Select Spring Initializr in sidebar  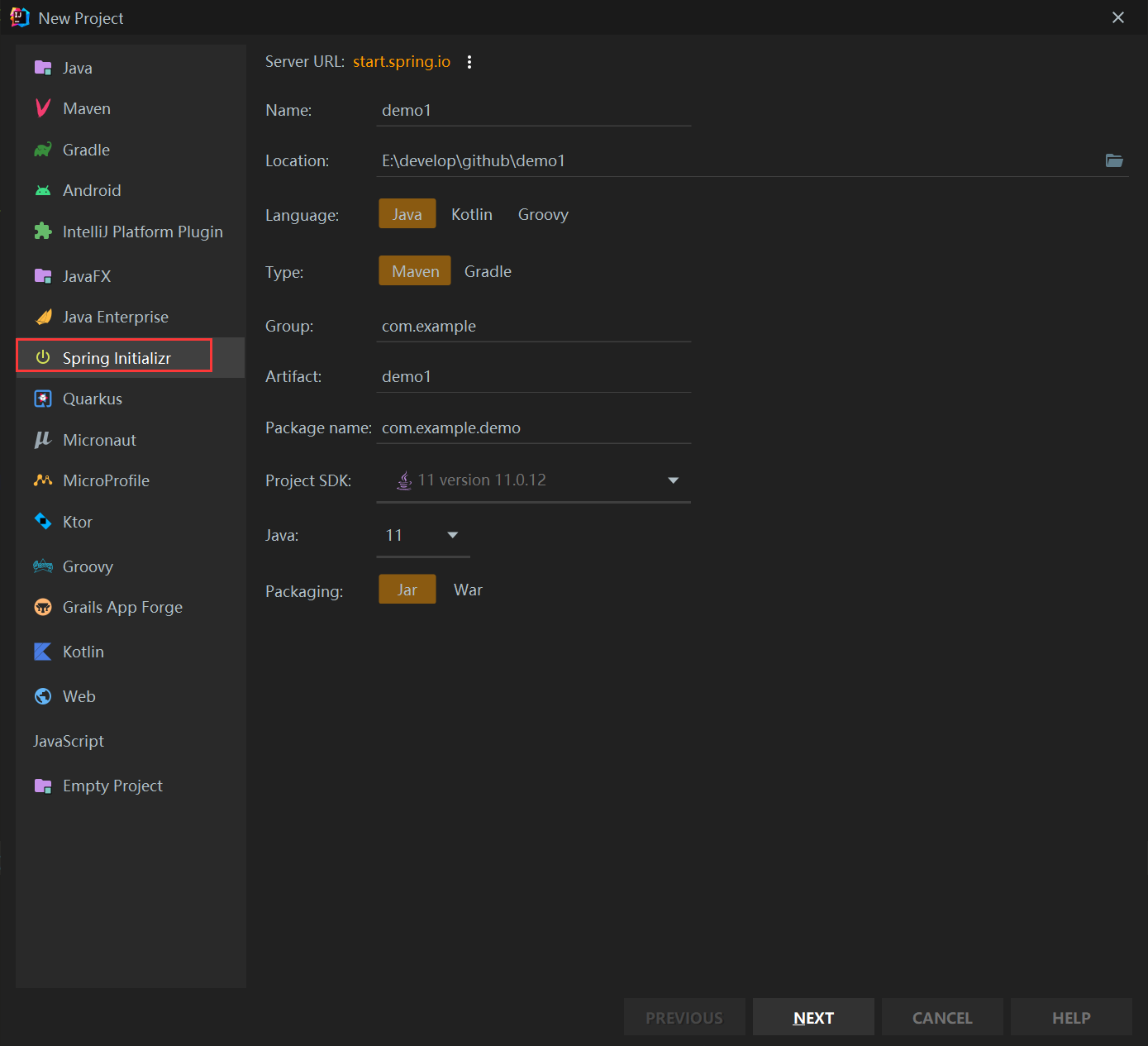coord(131,357)
